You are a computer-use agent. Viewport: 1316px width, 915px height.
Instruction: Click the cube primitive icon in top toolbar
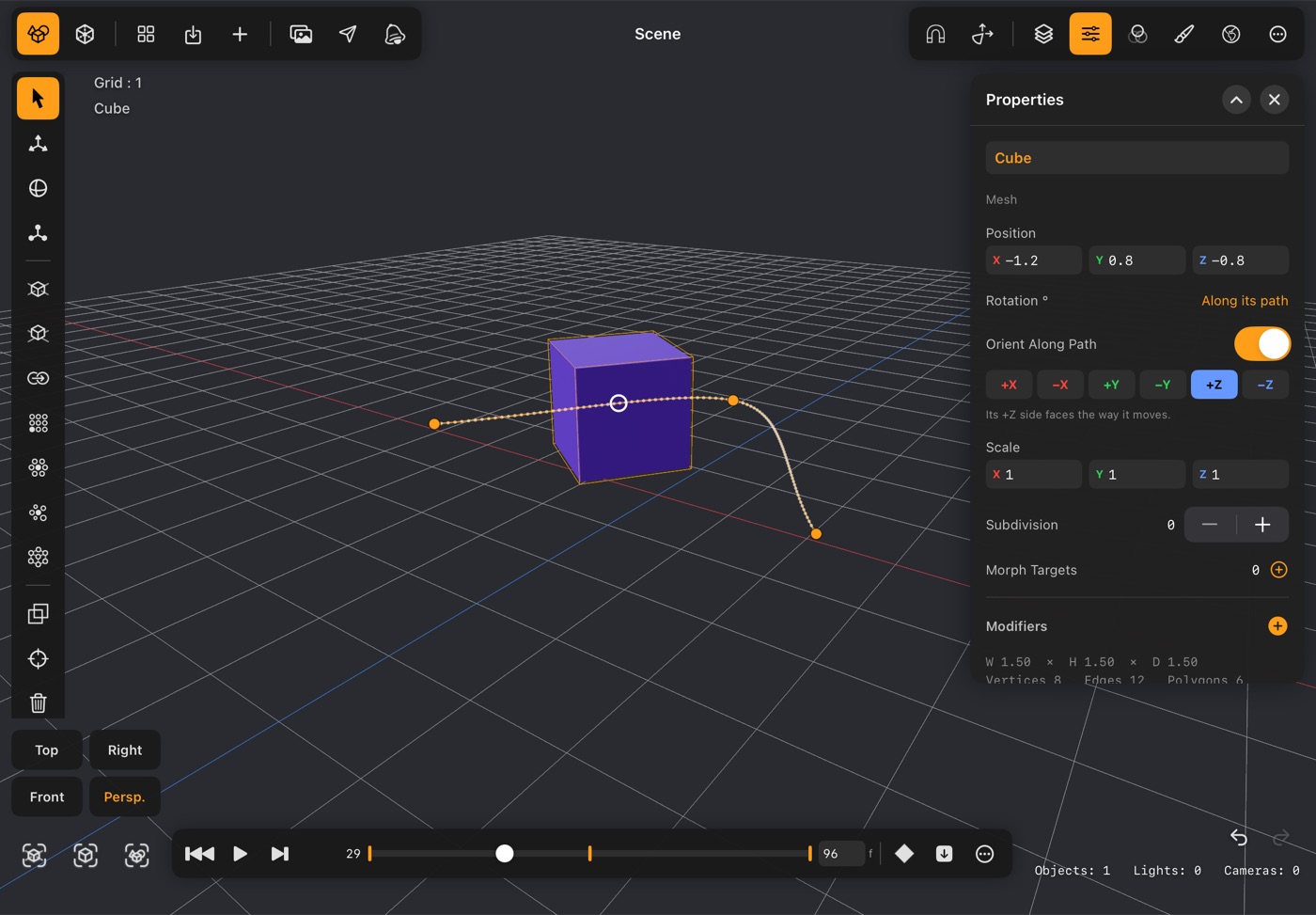tap(85, 34)
